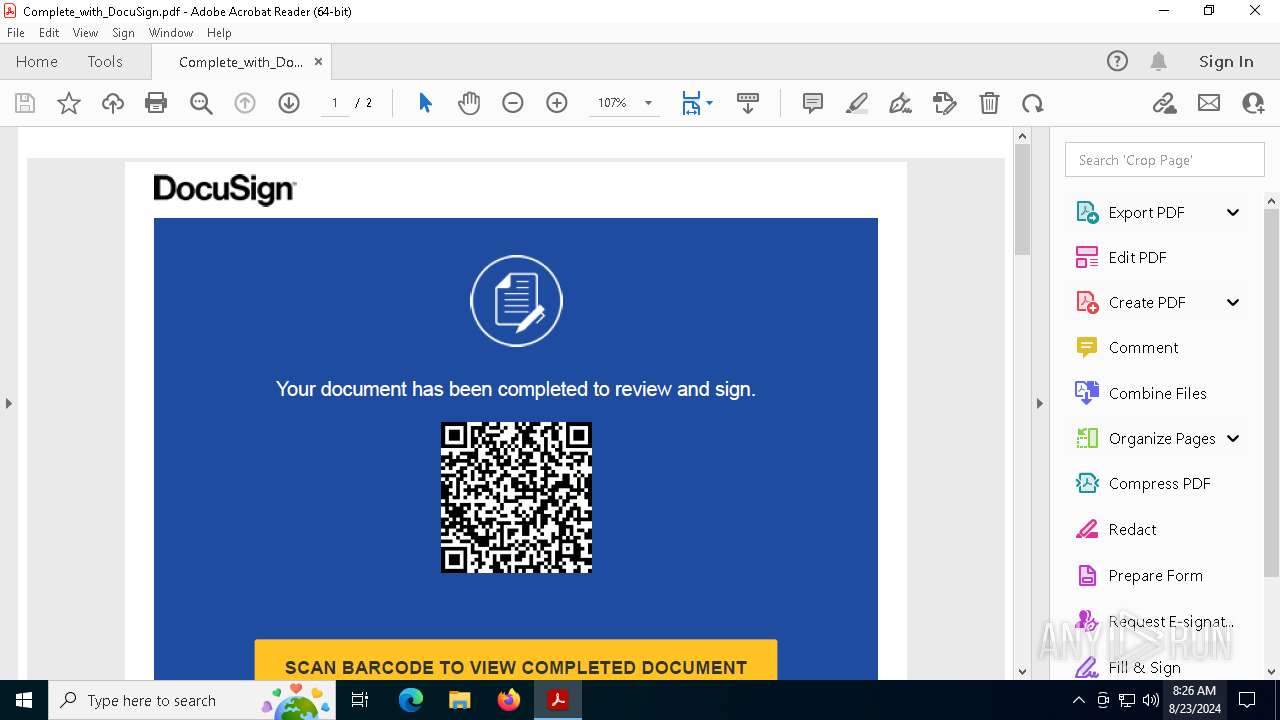Image resolution: width=1280 pixels, height=720 pixels.
Task: Click the scrolling mode keyboard icon
Action: (748, 103)
